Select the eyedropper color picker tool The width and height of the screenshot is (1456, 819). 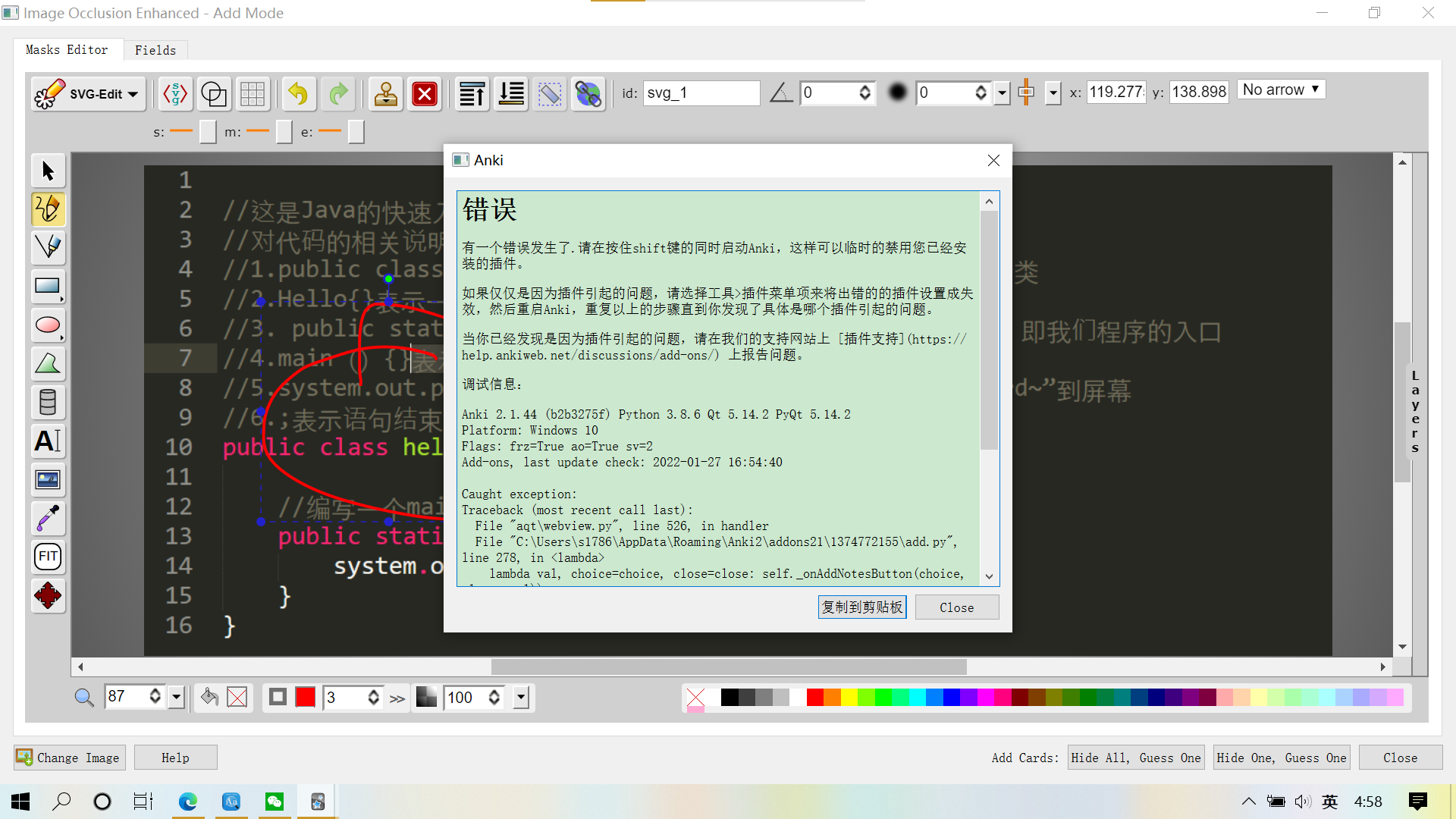coord(48,518)
